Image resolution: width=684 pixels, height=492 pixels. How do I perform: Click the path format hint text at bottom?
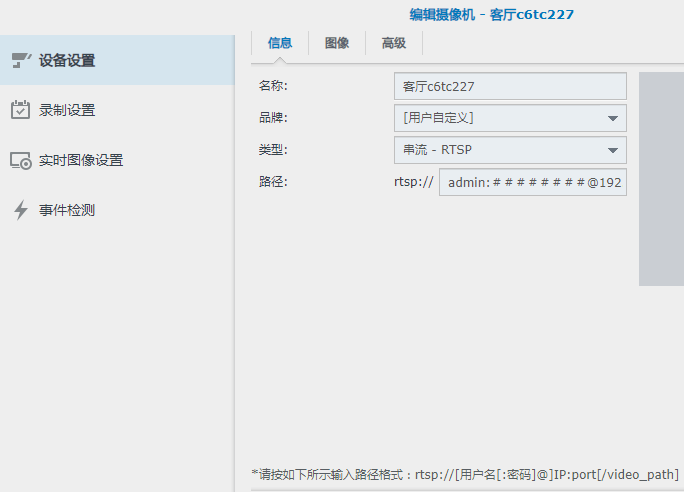465,474
